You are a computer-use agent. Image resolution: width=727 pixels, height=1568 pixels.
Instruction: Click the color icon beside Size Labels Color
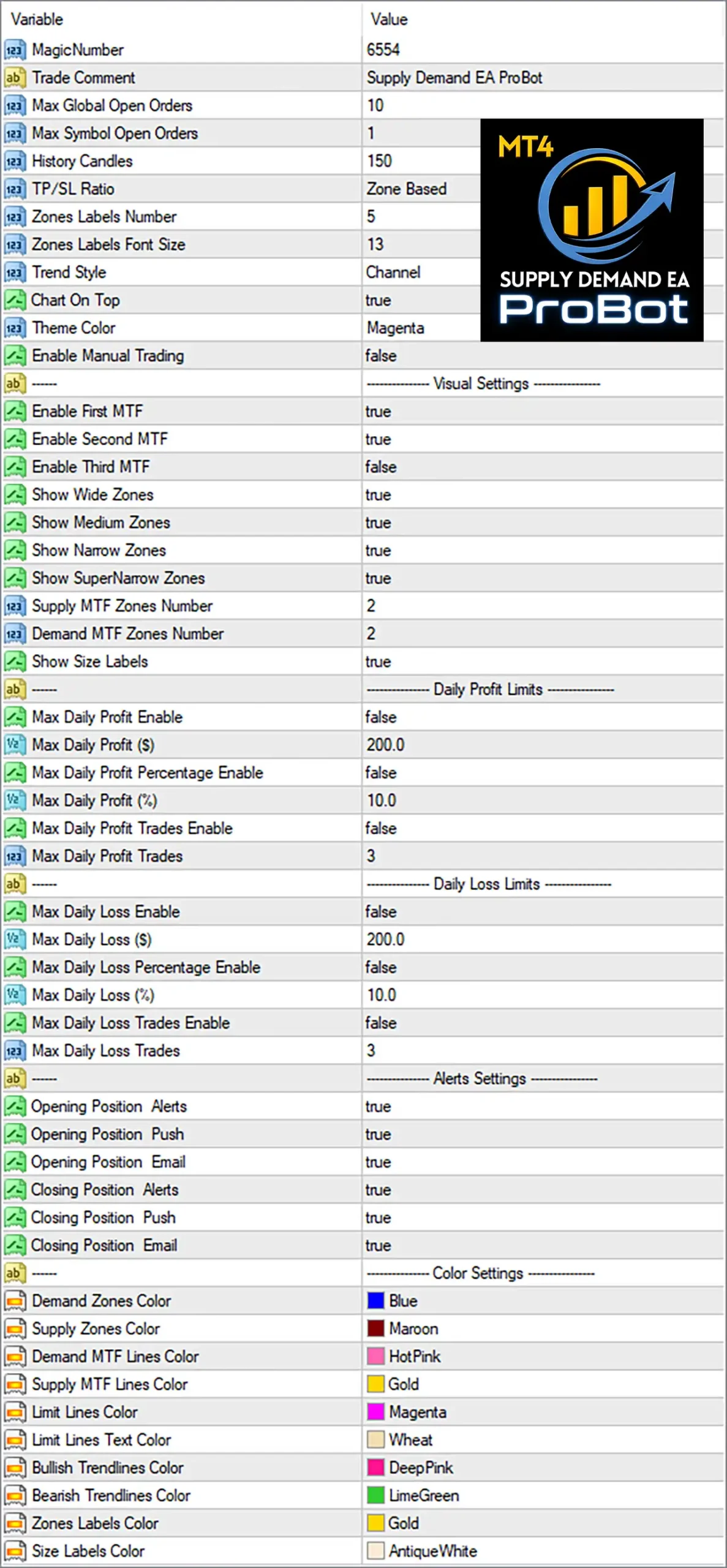click(15, 1551)
